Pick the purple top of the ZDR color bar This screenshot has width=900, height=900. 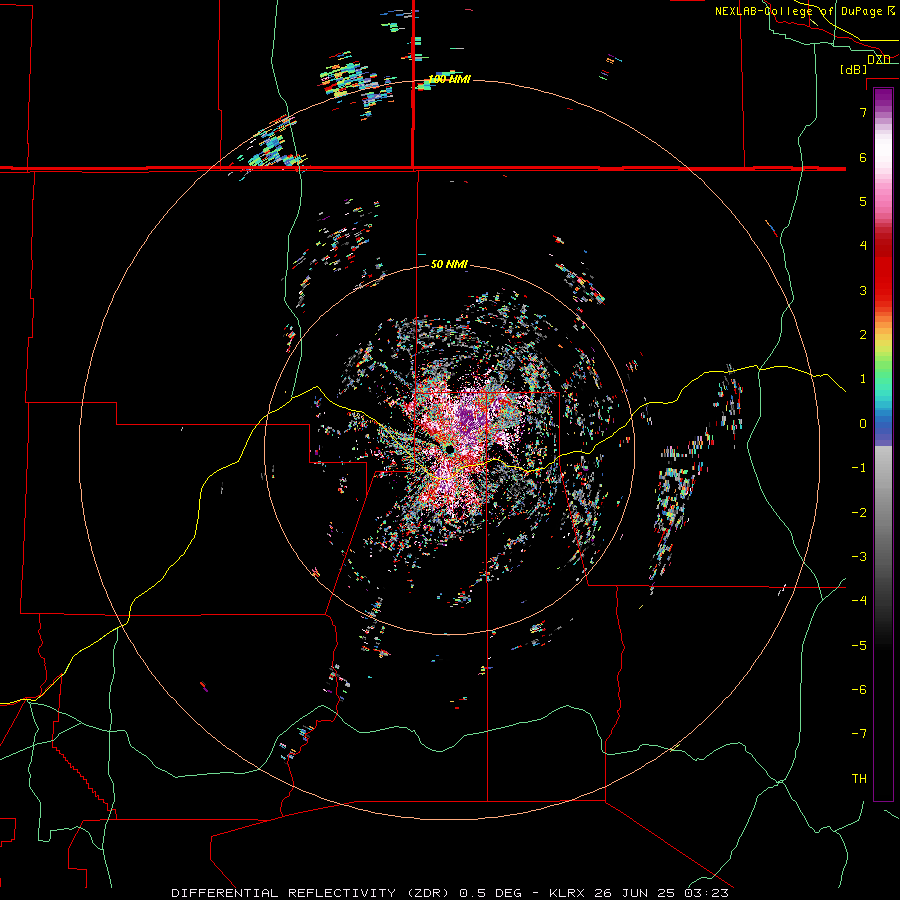tap(883, 98)
